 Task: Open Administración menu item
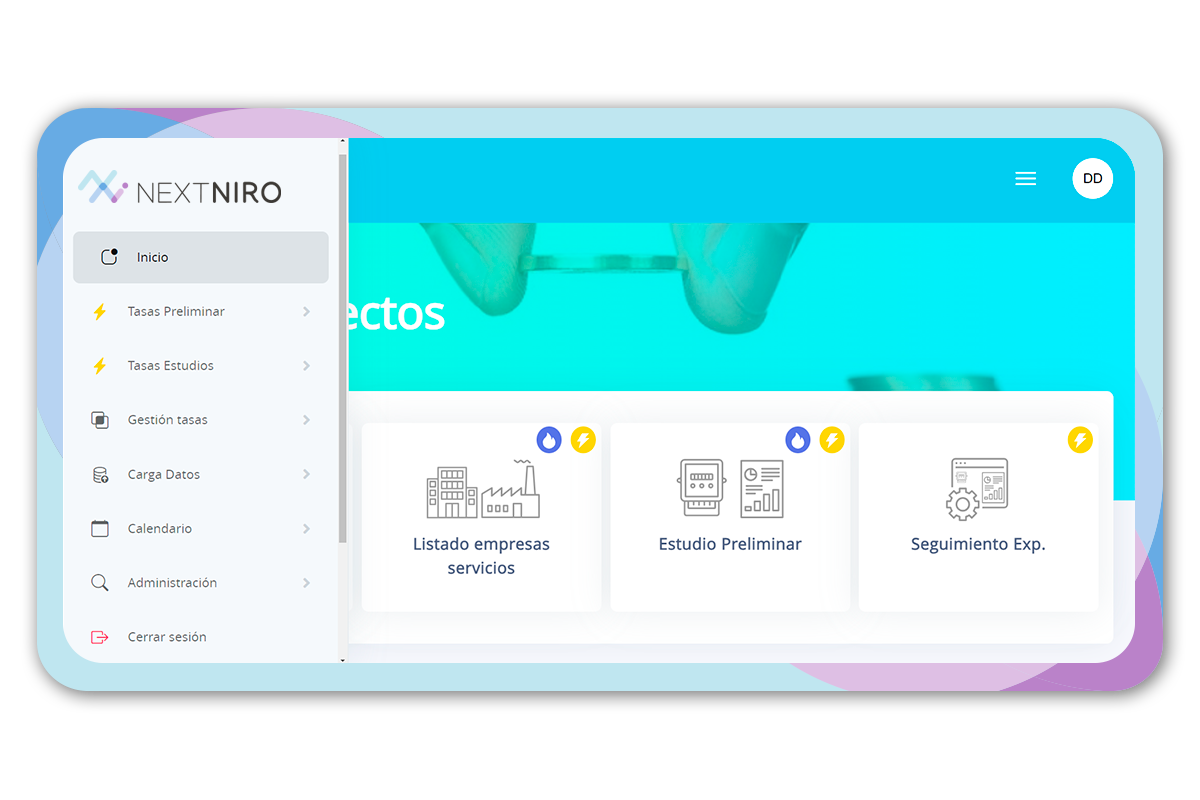coord(200,583)
